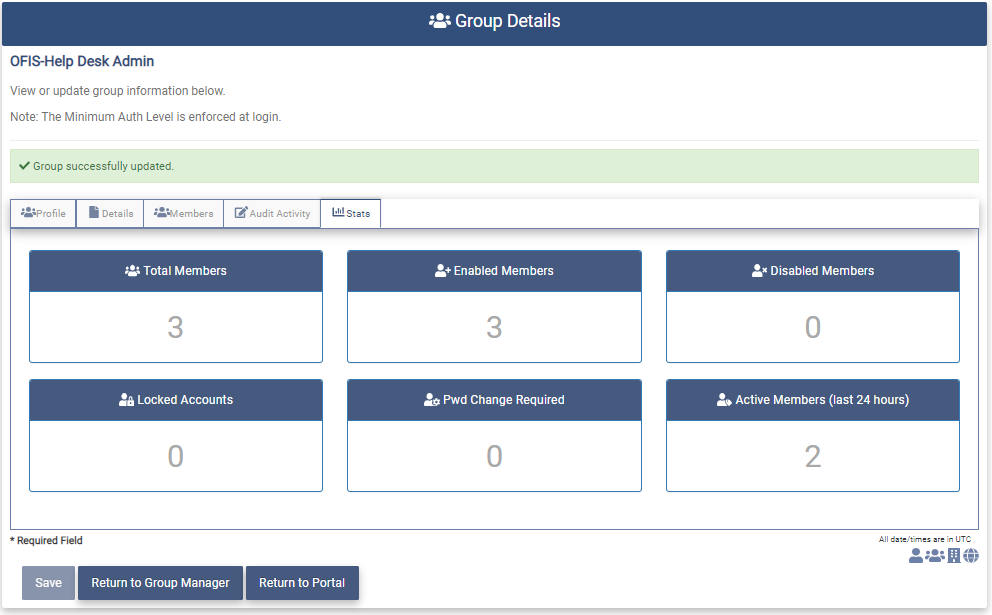
Task: Click the Active Members value 2
Action: click(813, 456)
